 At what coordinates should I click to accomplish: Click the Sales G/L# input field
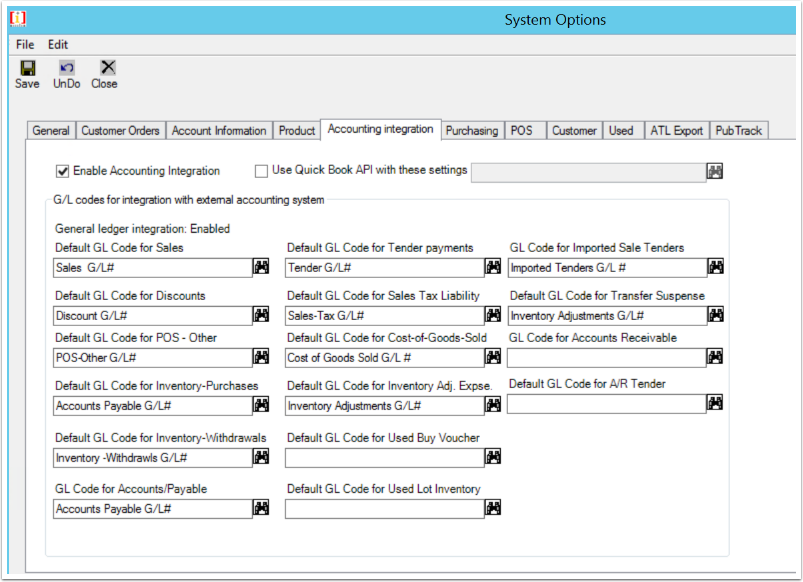click(x=153, y=267)
